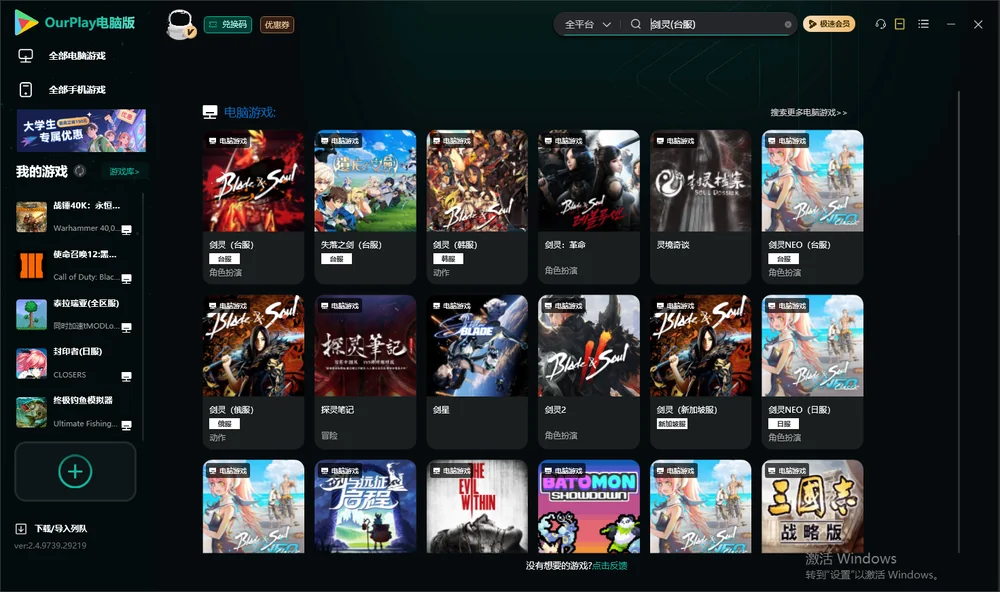Viewport: 1000px width, 592px height.
Task: Open the 优惠券 coupon button
Action: click(x=277, y=25)
